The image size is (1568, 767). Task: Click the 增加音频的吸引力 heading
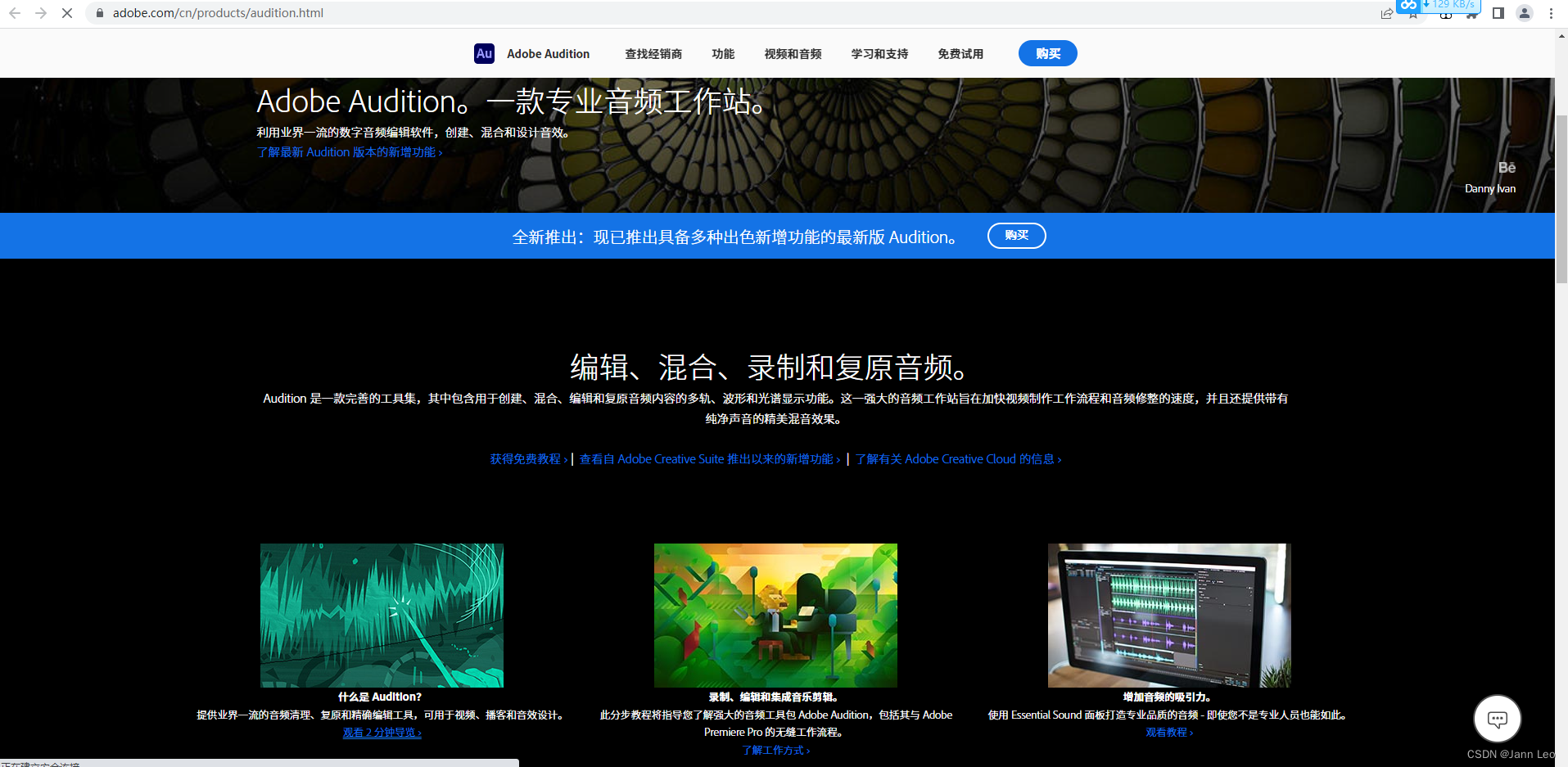click(x=1168, y=697)
